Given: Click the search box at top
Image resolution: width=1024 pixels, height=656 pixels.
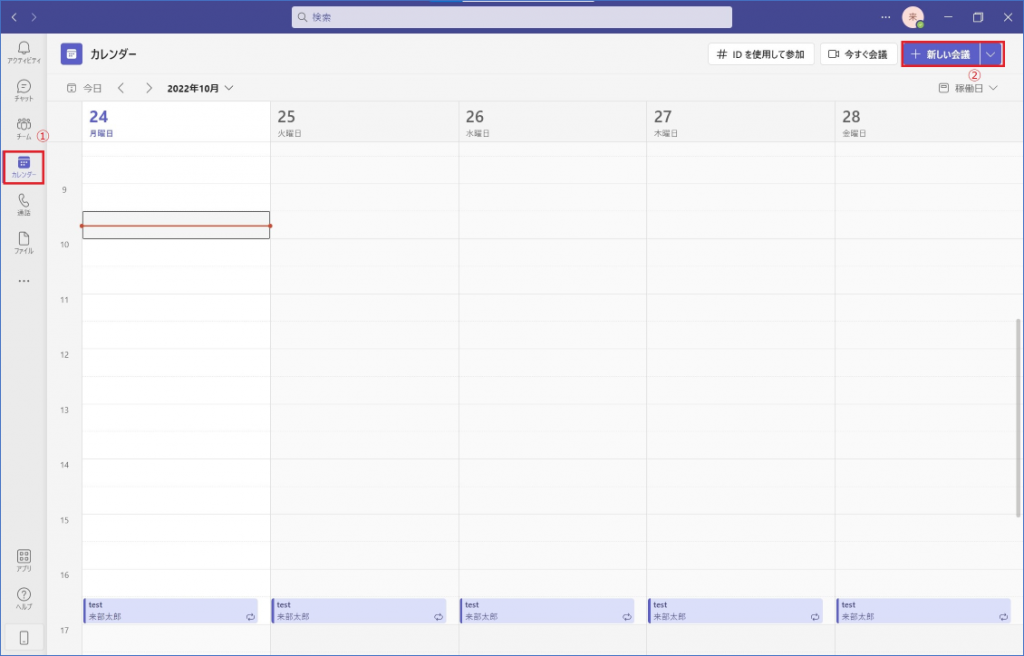Looking at the screenshot, I should pos(511,17).
